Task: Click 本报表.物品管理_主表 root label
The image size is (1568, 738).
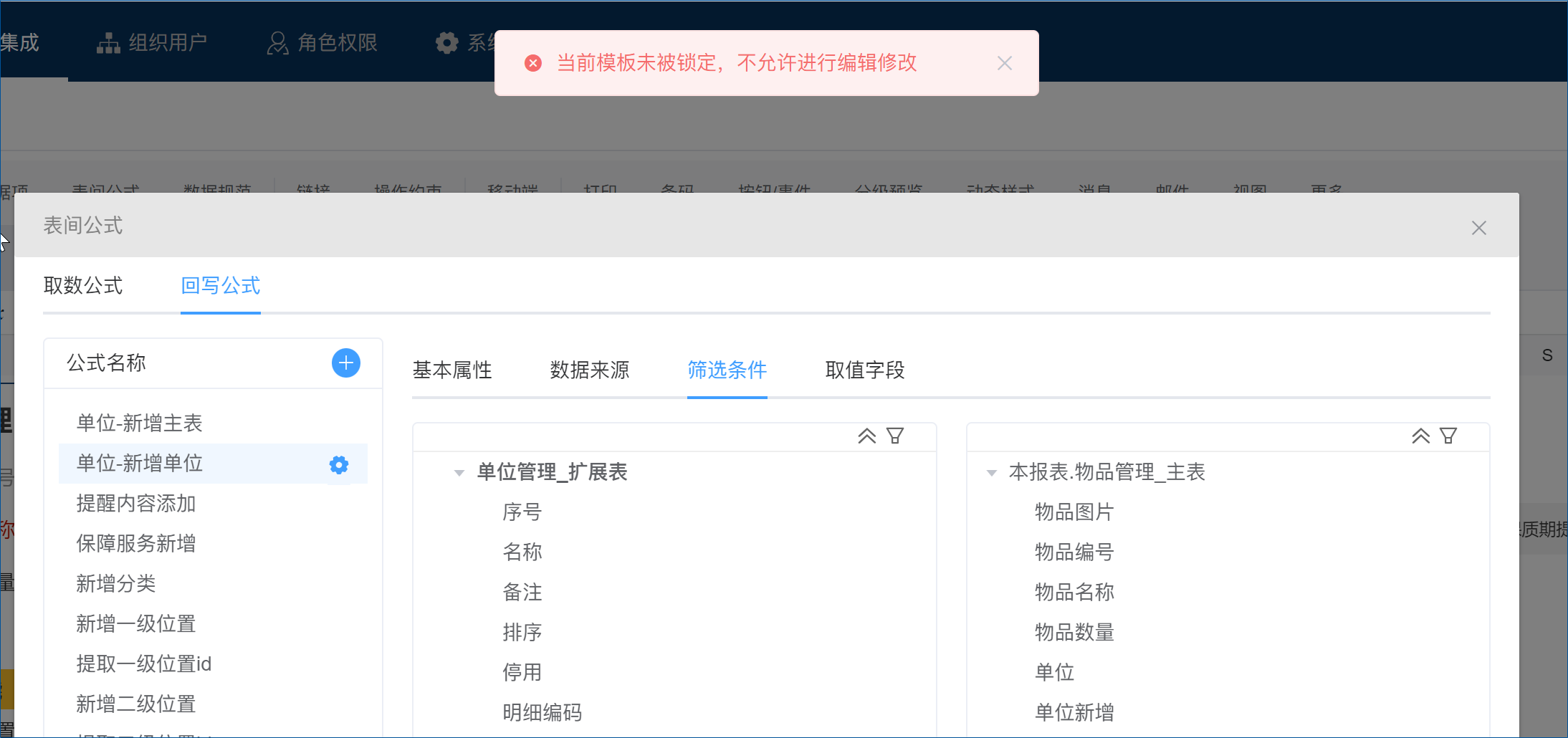Action: (1107, 472)
